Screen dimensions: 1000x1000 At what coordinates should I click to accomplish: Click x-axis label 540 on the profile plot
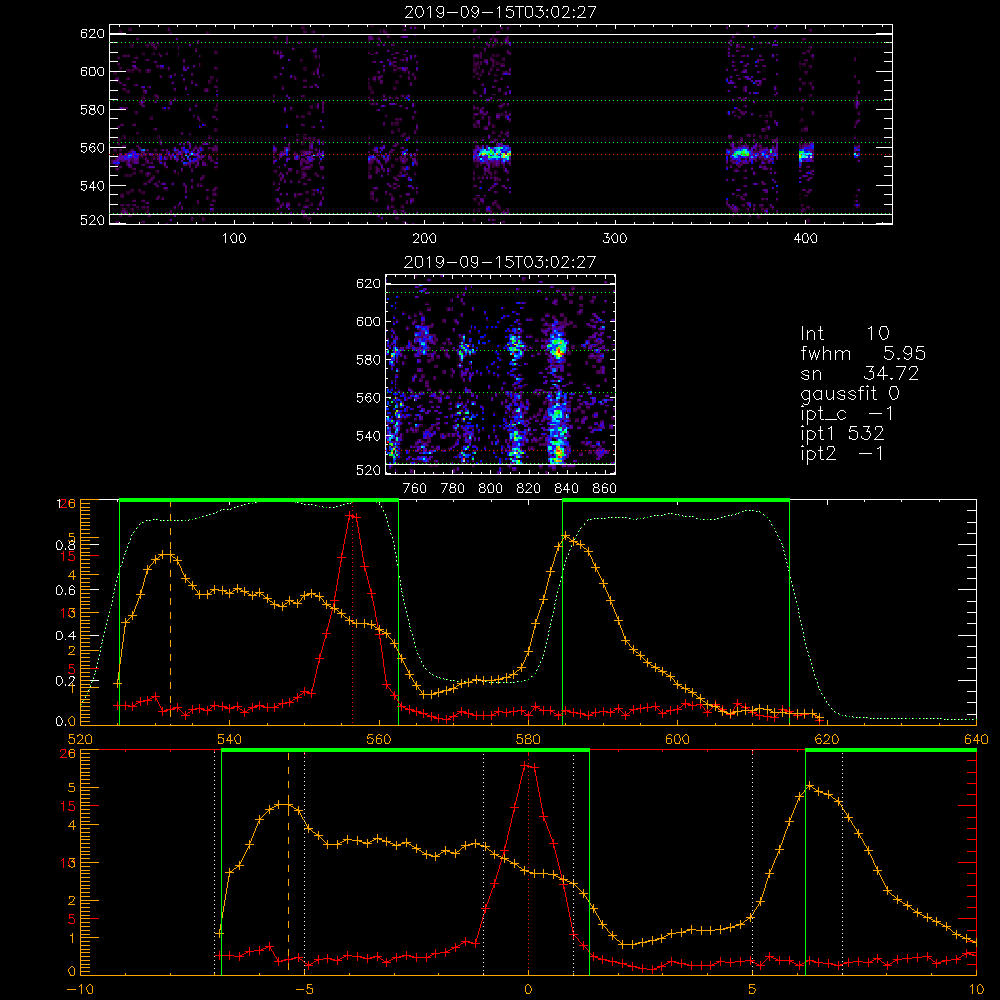pos(230,739)
